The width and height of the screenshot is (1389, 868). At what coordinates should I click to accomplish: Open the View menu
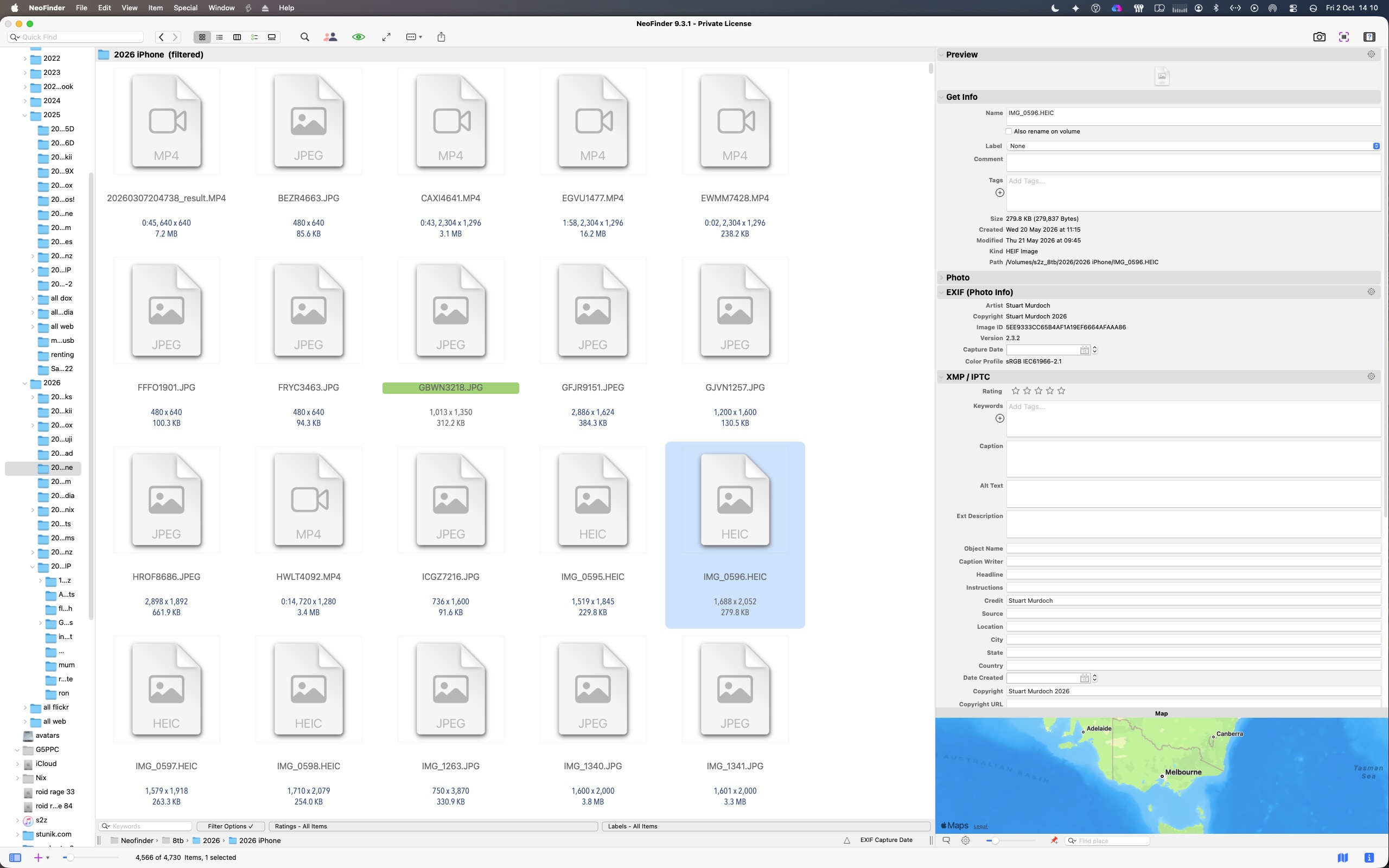tap(129, 8)
